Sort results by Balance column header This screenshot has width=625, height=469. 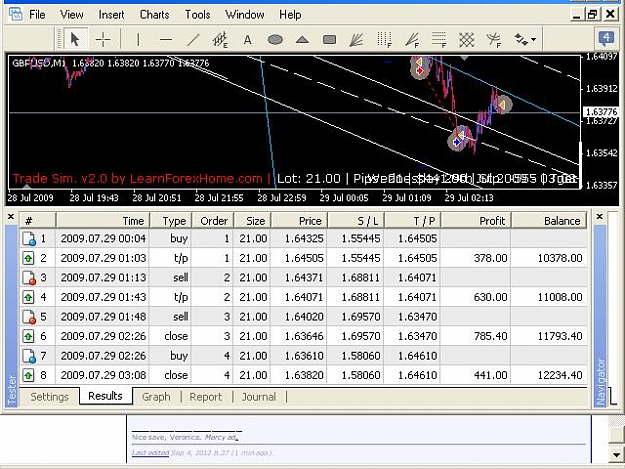pyautogui.click(x=549, y=221)
